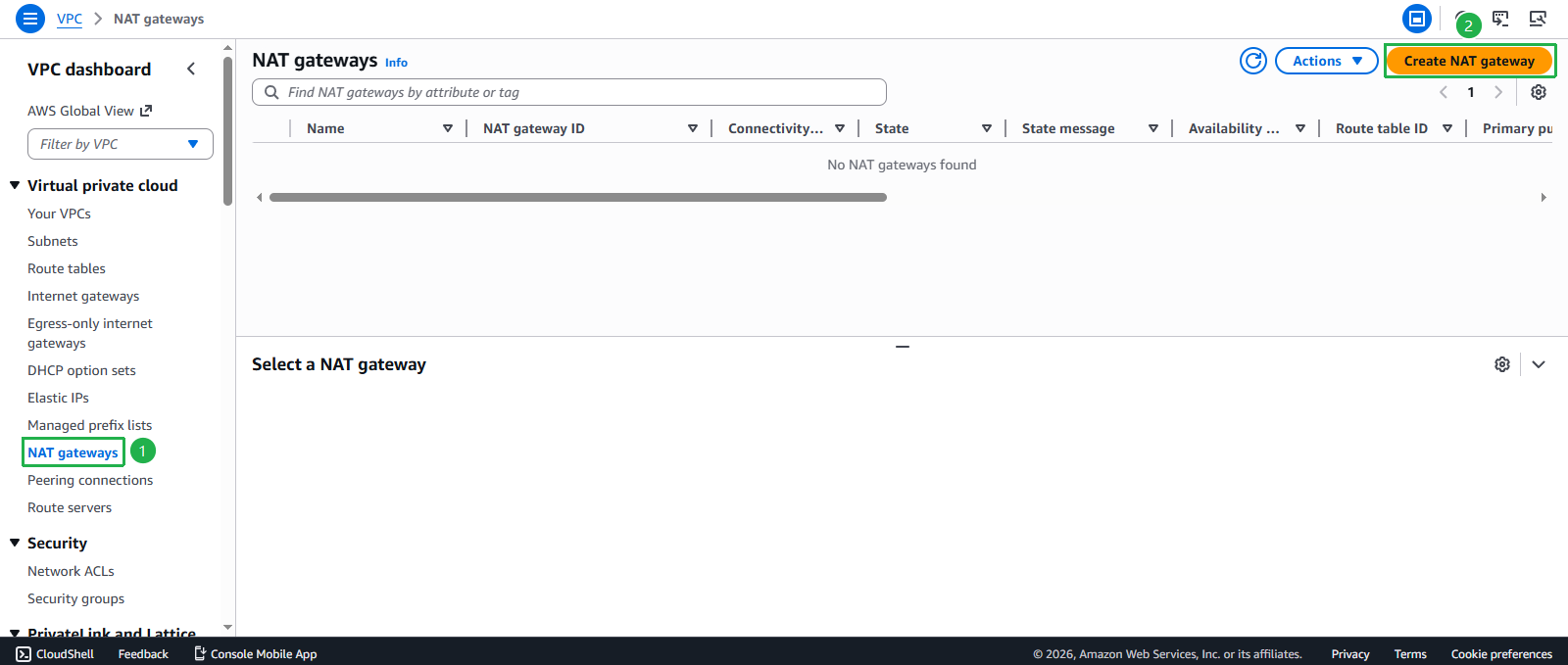Viewport: 1568px width, 665px height.
Task: Click the split panel resize handle
Action: [x=903, y=346]
